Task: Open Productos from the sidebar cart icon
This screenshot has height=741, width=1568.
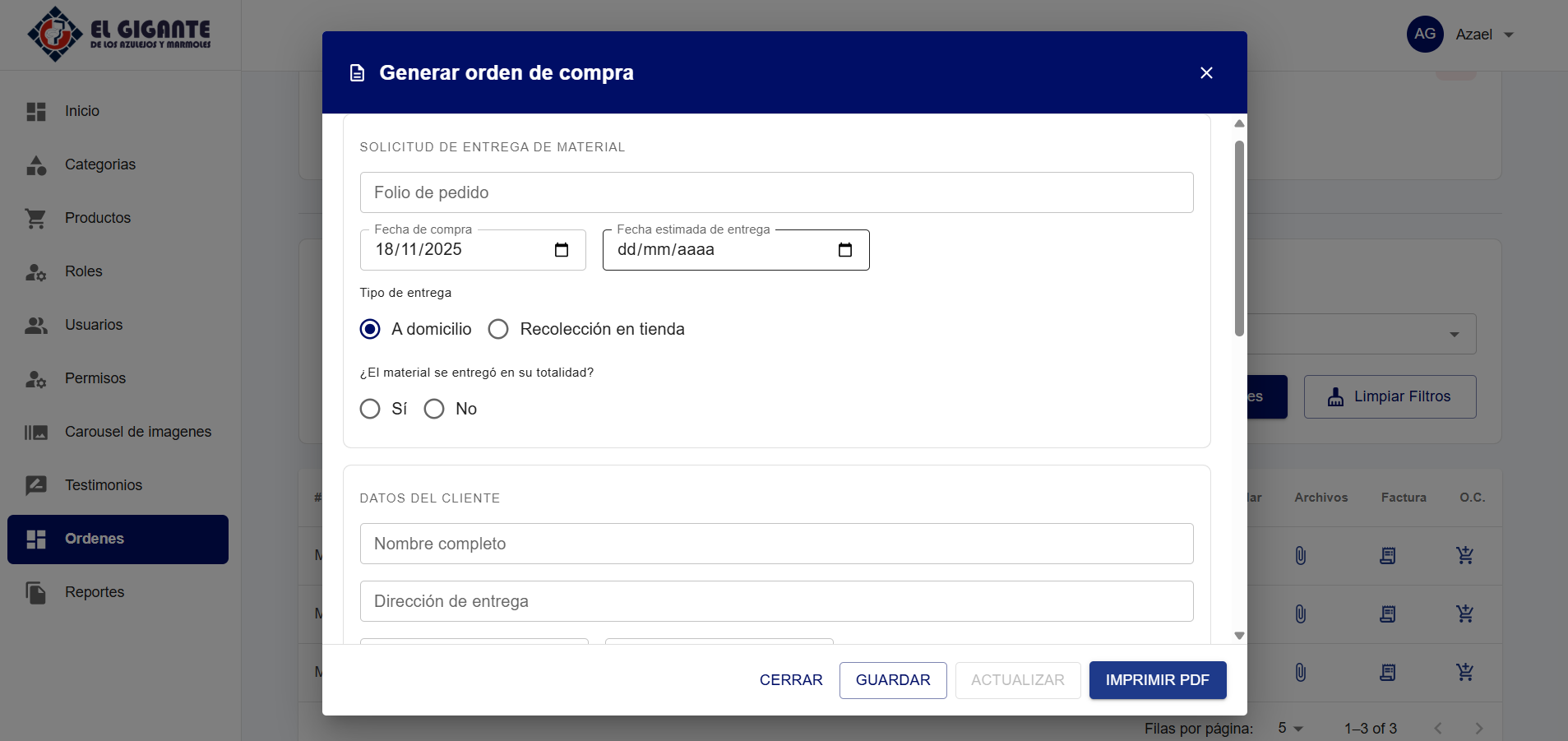Action: (37, 217)
